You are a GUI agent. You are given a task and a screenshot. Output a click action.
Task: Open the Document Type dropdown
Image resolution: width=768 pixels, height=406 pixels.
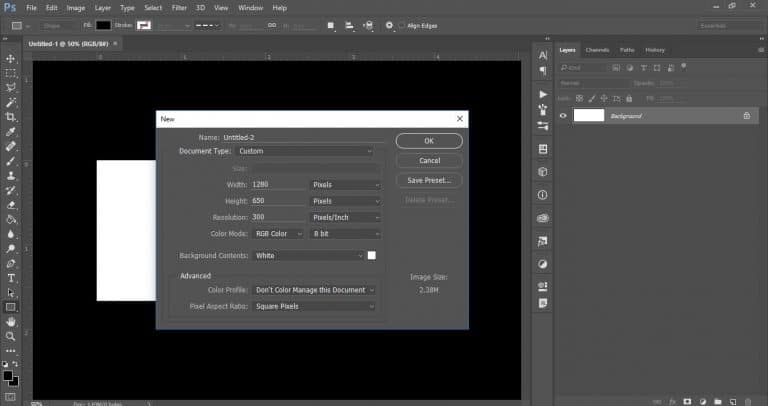click(305, 151)
